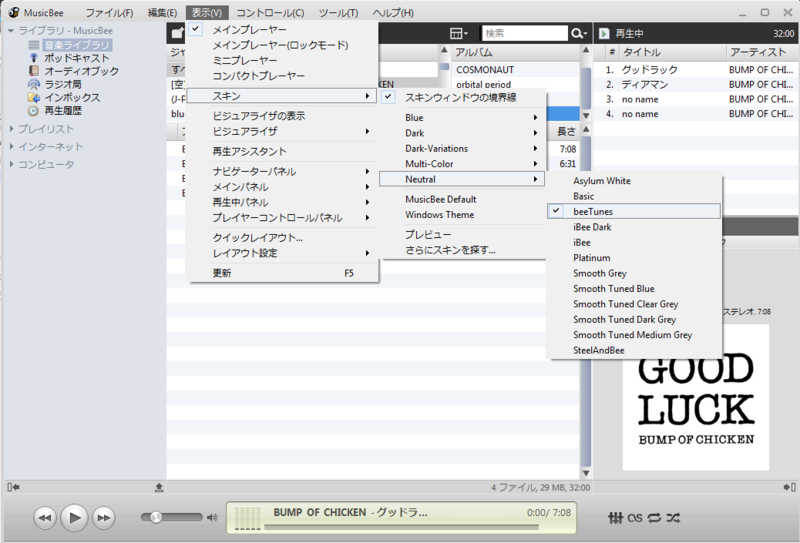Open the コントロール(C) menu
Image resolution: width=800 pixels, height=543 pixels.
[270, 13]
